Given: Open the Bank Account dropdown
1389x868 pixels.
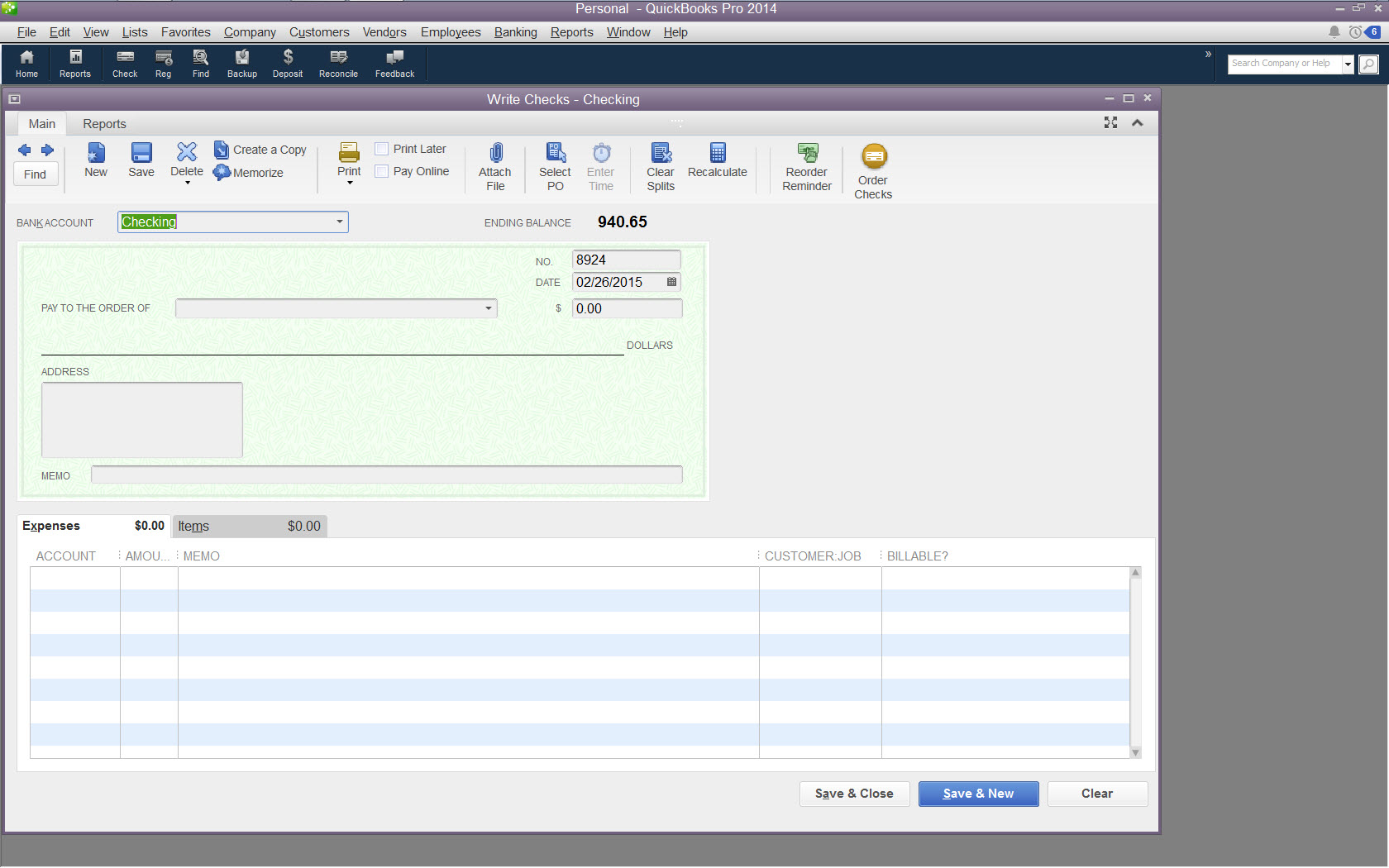Looking at the screenshot, I should [339, 222].
